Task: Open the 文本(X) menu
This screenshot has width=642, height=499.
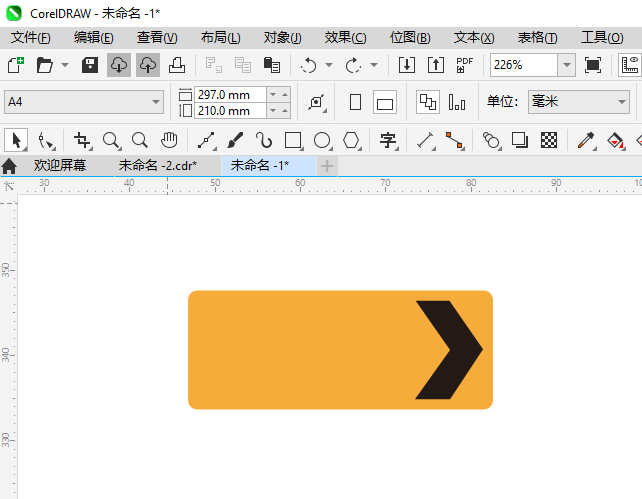Action: (474, 38)
